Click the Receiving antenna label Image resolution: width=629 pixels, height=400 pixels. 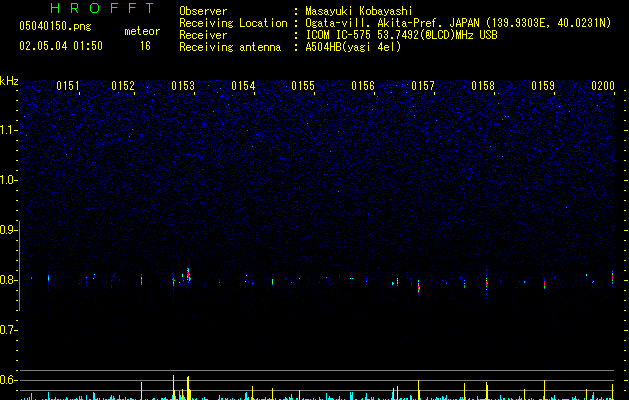click(230, 47)
